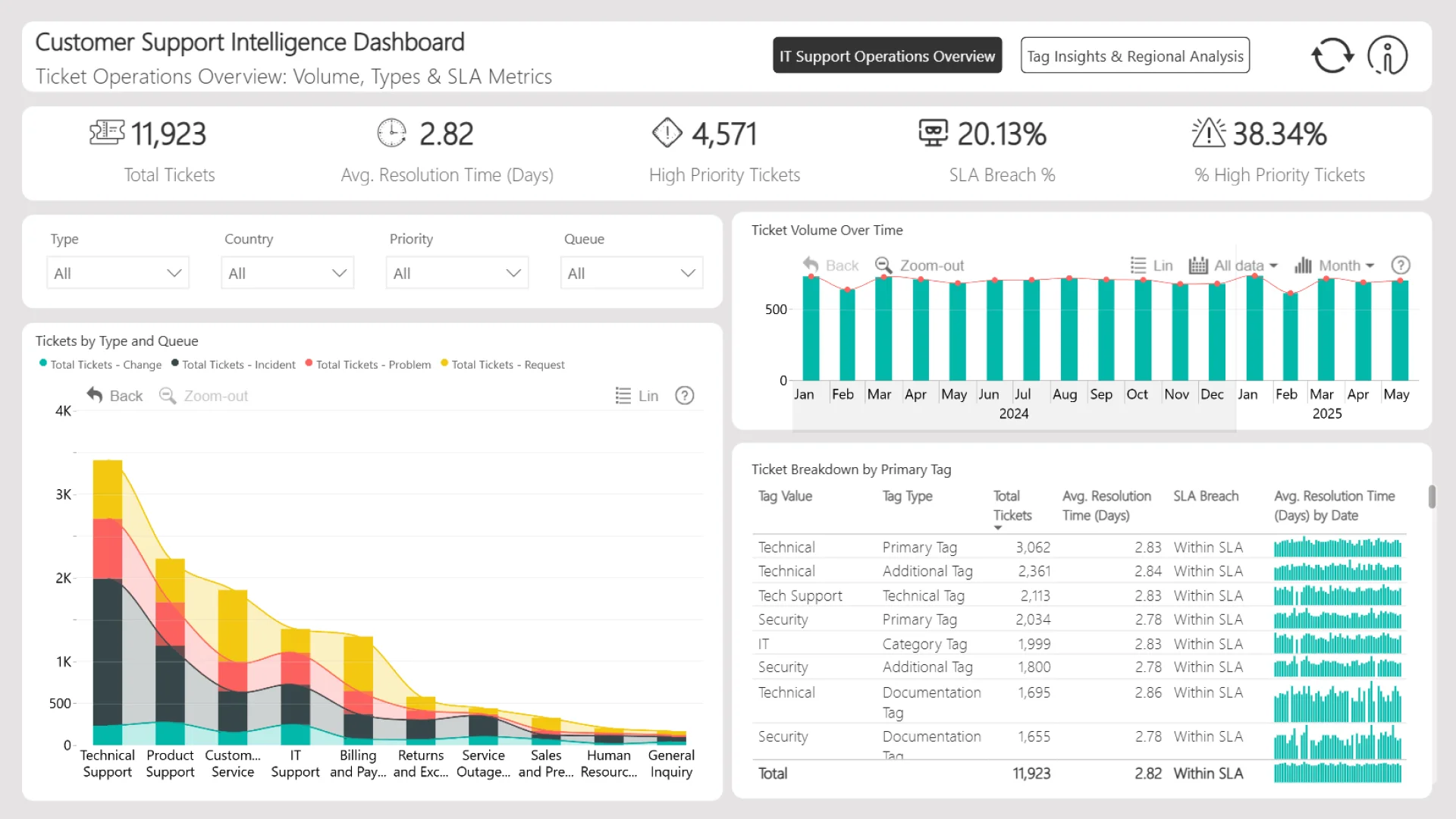Click calendar icon next to All data
The height and width of the screenshot is (819, 1456).
point(1198,265)
